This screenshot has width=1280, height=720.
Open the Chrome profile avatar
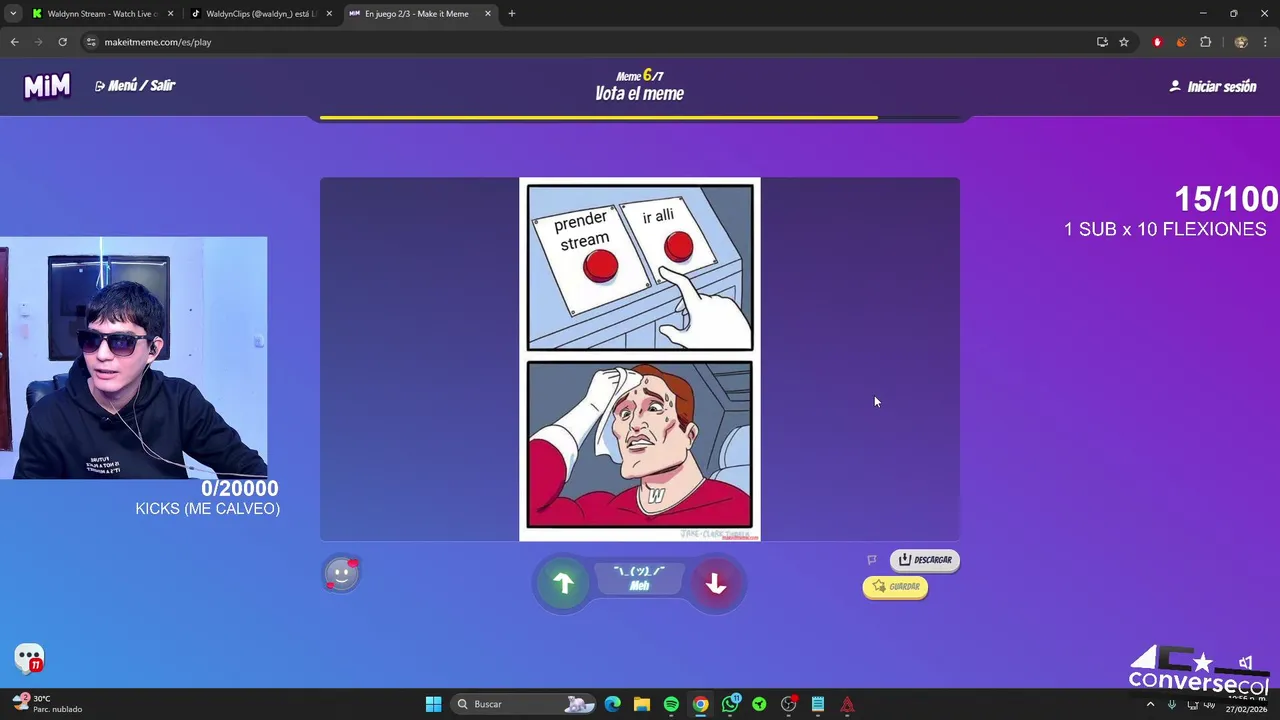[x=1241, y=42]
